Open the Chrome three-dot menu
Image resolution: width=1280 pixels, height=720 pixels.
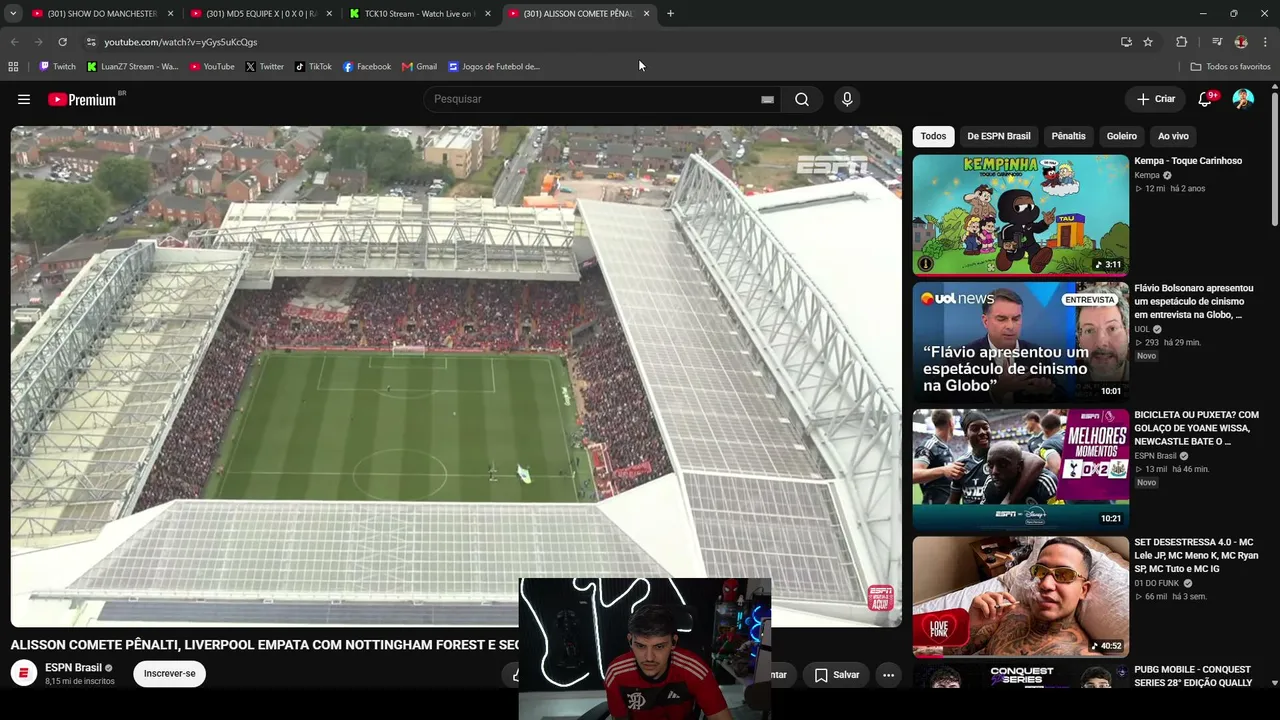(1266, 42)
